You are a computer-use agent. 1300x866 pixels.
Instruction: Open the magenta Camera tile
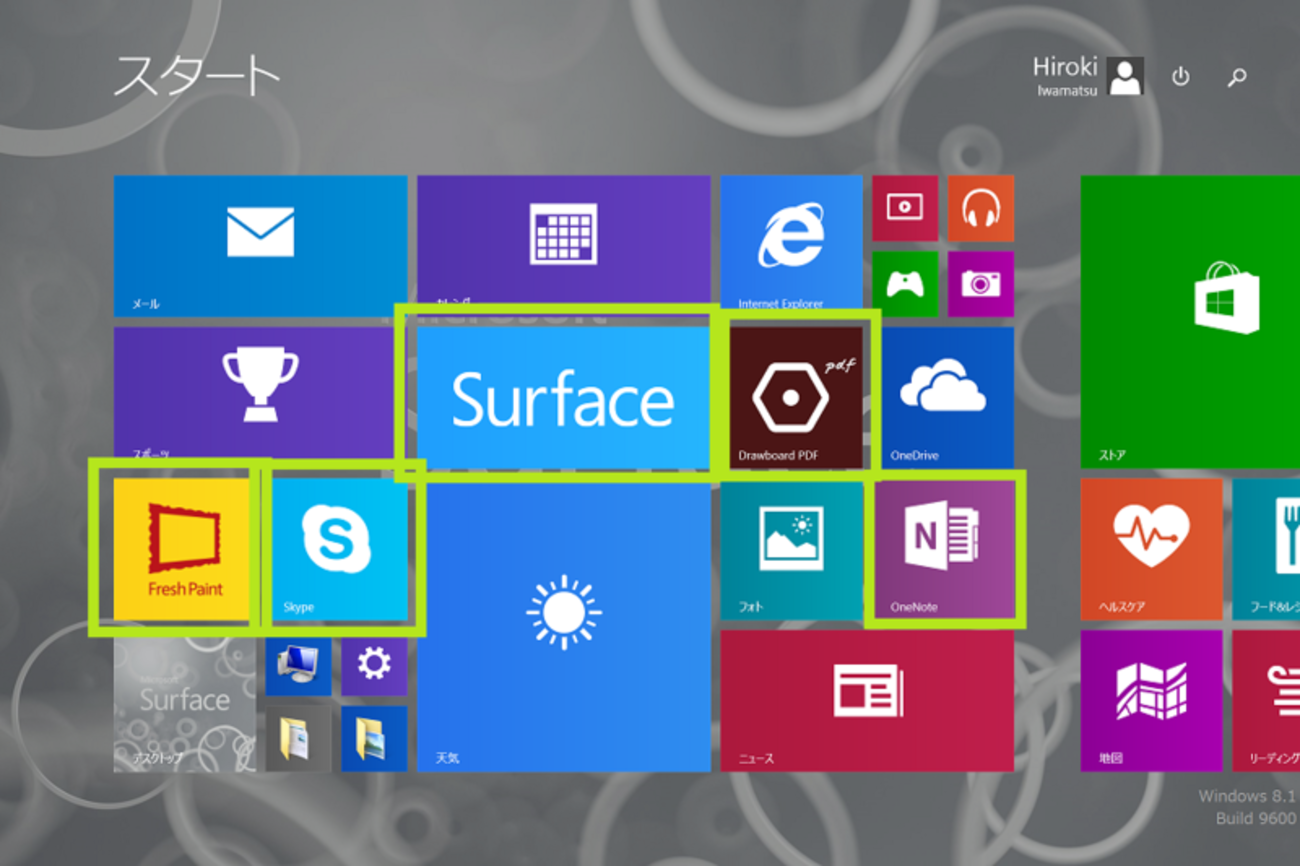pyautogui.click(x=981, y=284)
